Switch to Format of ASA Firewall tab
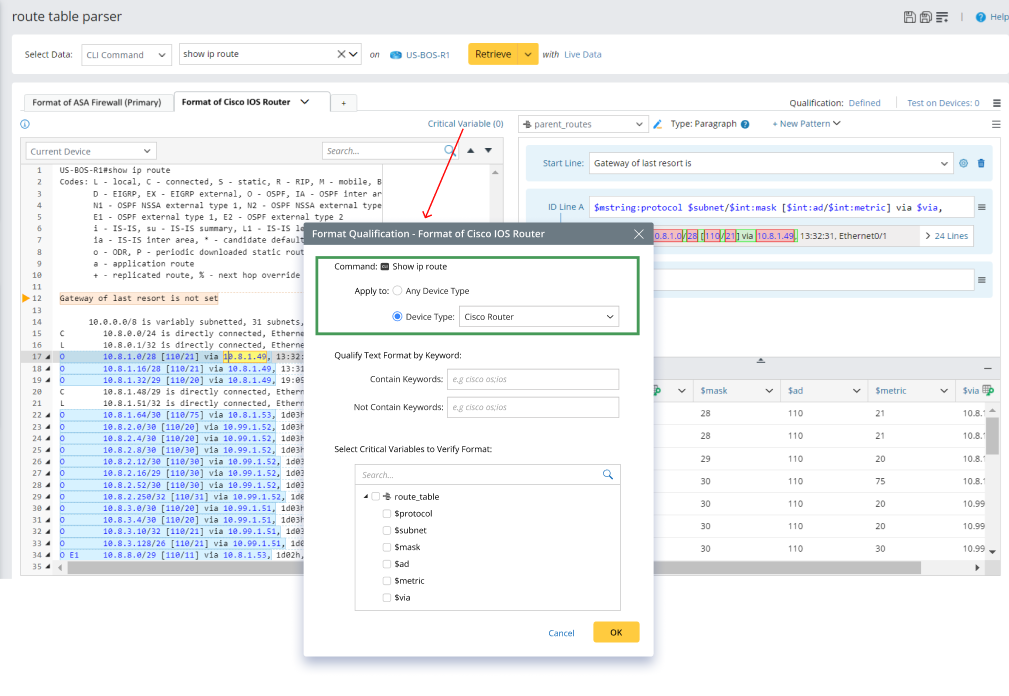 point(97,102)
